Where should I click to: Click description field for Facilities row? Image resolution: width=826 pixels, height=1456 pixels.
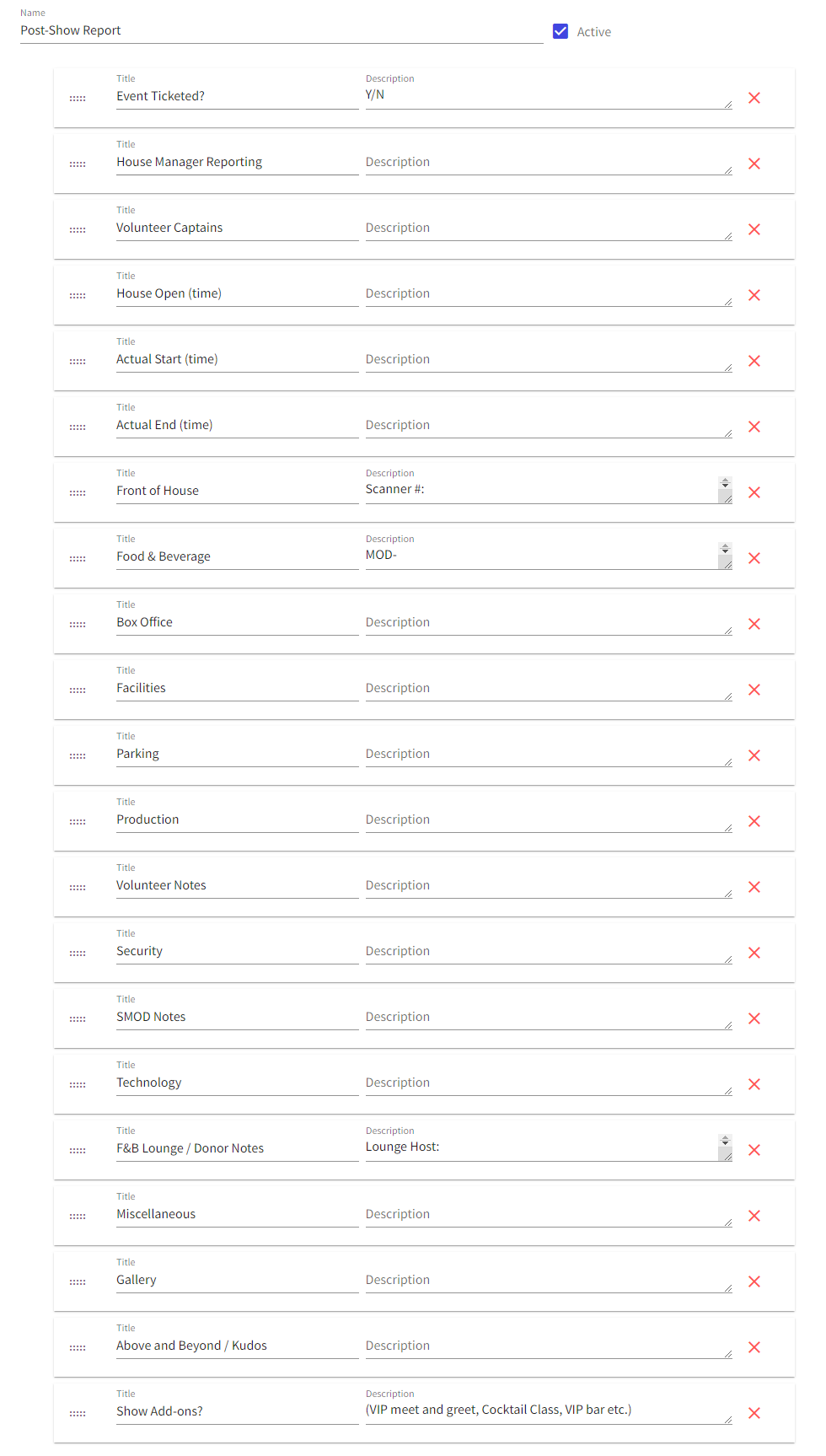(548, 688)
